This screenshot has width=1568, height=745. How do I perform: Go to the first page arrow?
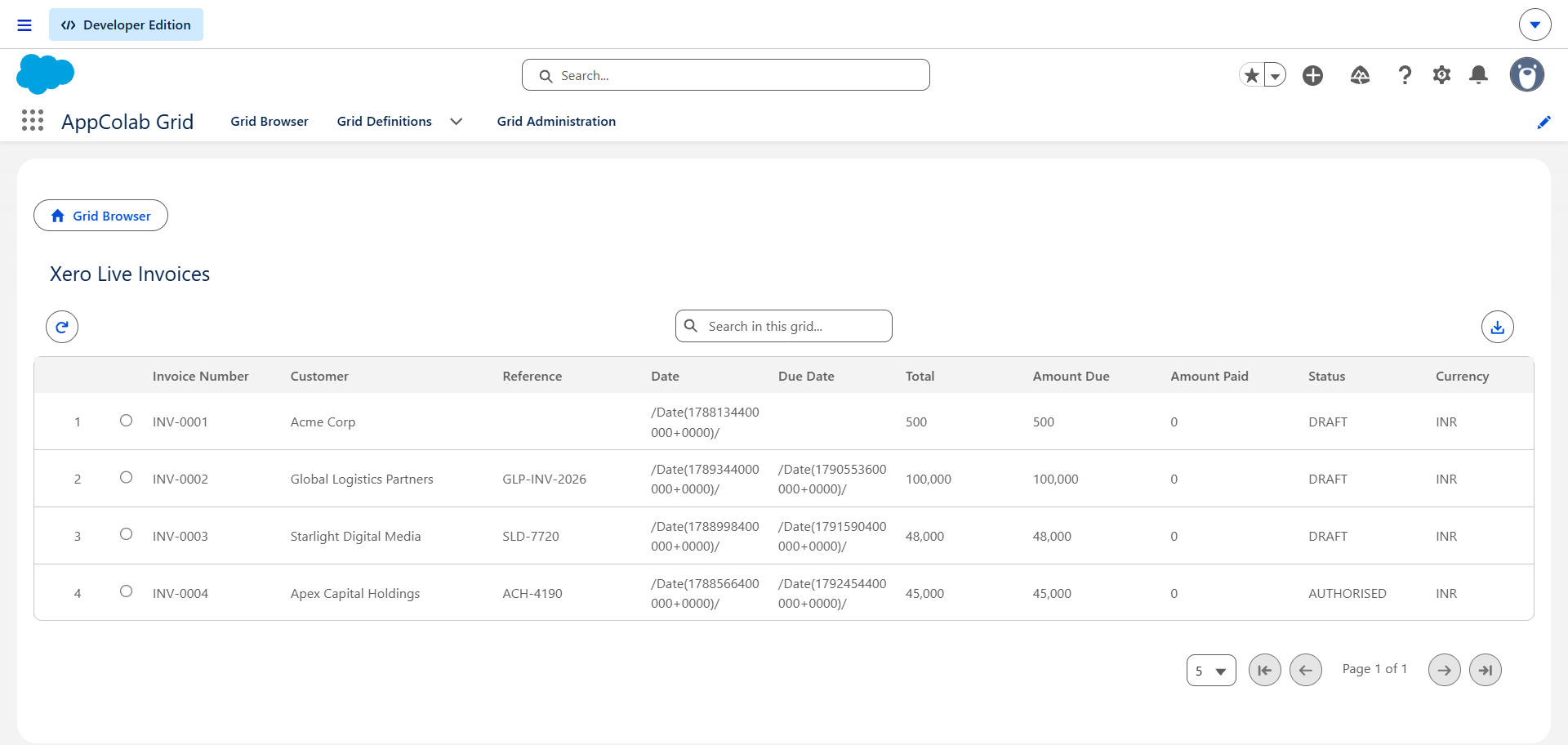click(x=1265, y=670)
